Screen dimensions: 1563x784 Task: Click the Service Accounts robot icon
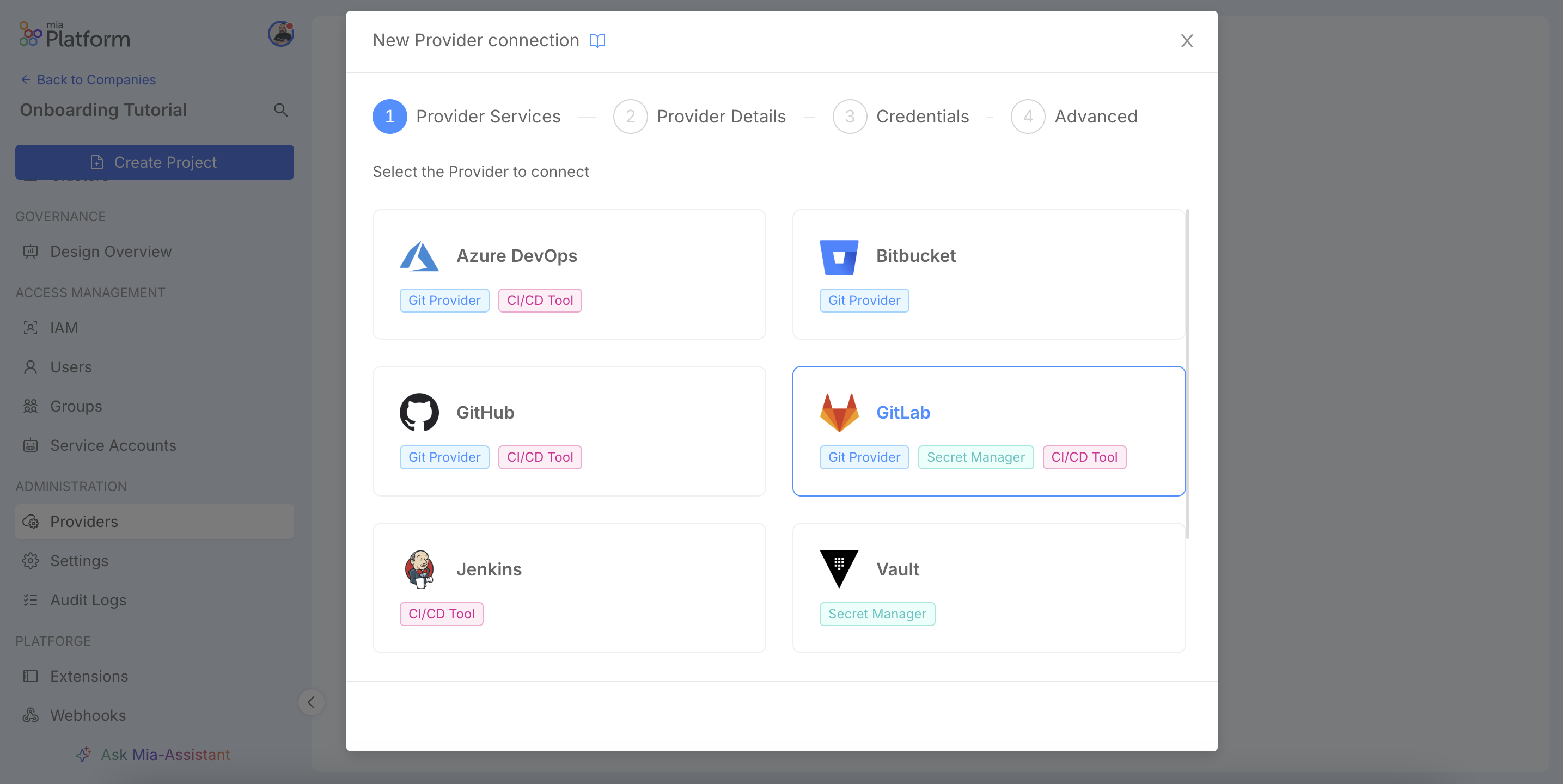pyautogui.click(x=30, y=445)
